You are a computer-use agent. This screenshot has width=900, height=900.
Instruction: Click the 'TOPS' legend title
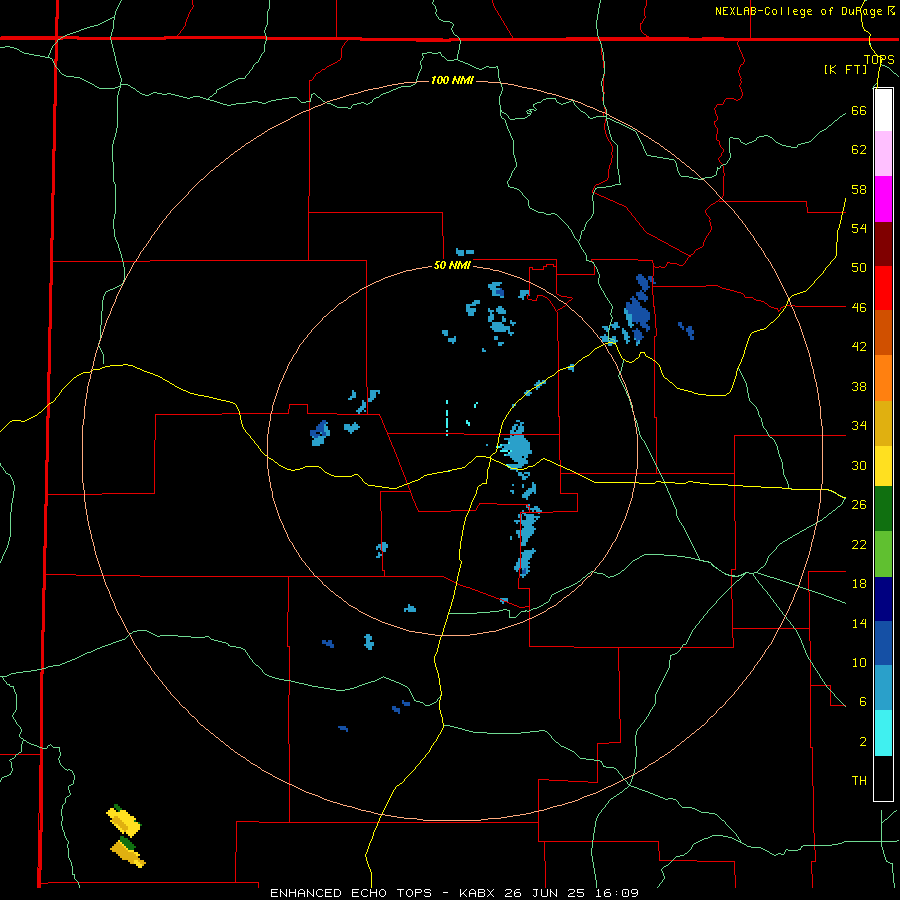pos(879,60)
